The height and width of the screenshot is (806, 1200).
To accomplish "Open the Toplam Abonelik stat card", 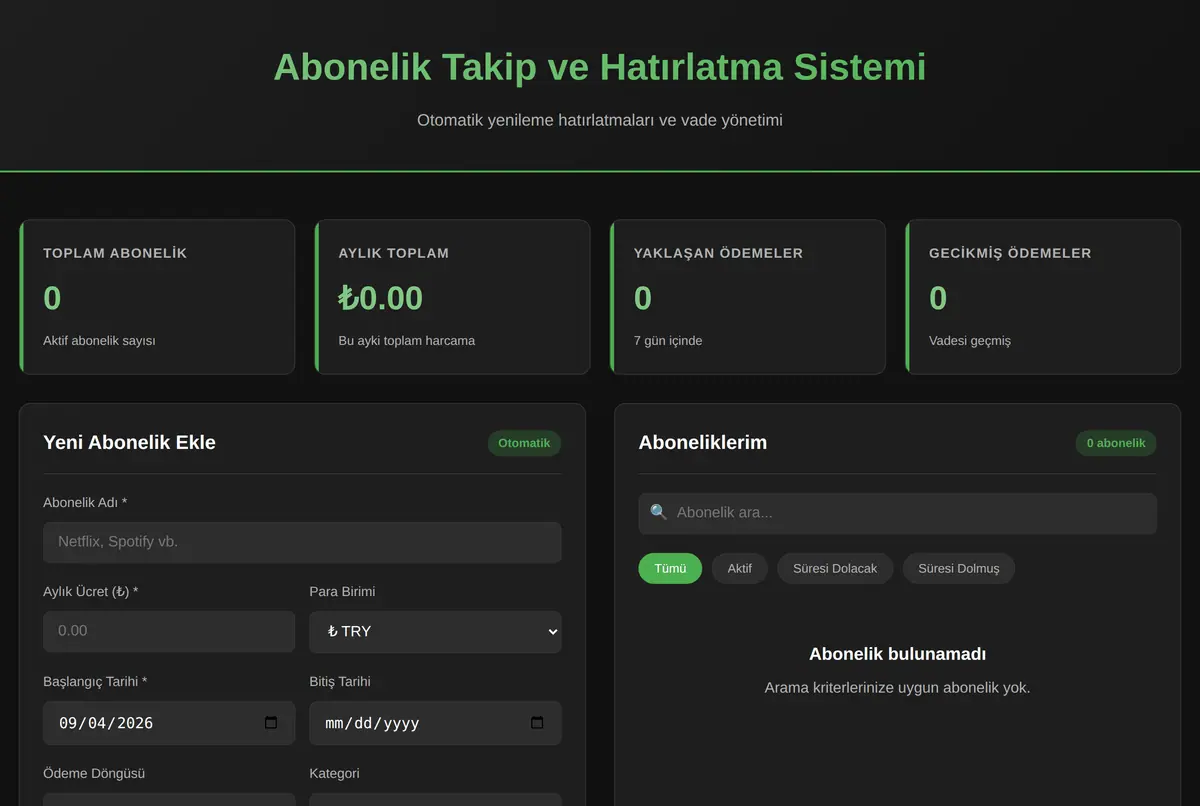I will pyautogui.click(x=157, y=297).
